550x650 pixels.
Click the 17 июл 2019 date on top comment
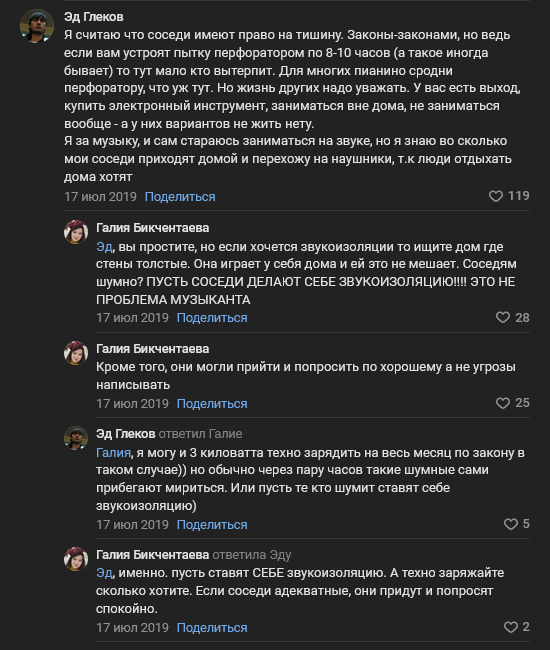pos(100,196)
